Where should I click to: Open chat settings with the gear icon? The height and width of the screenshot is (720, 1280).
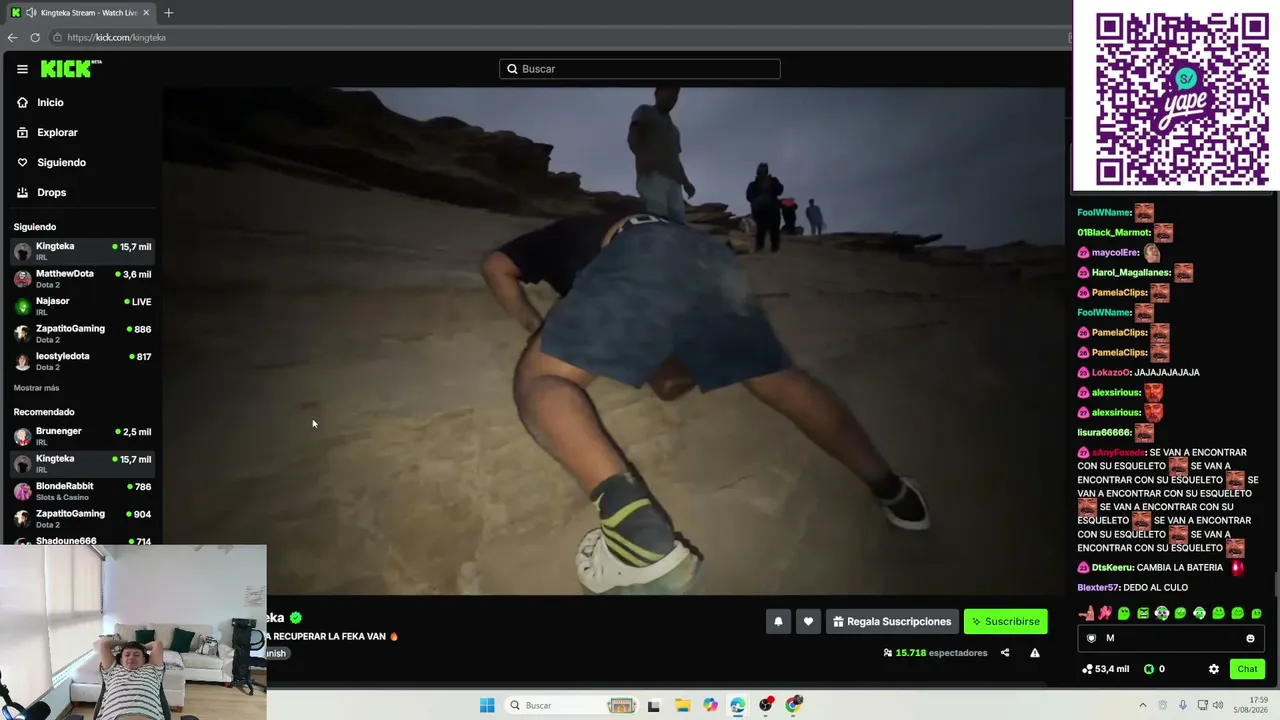click(x=1214, y=669)
